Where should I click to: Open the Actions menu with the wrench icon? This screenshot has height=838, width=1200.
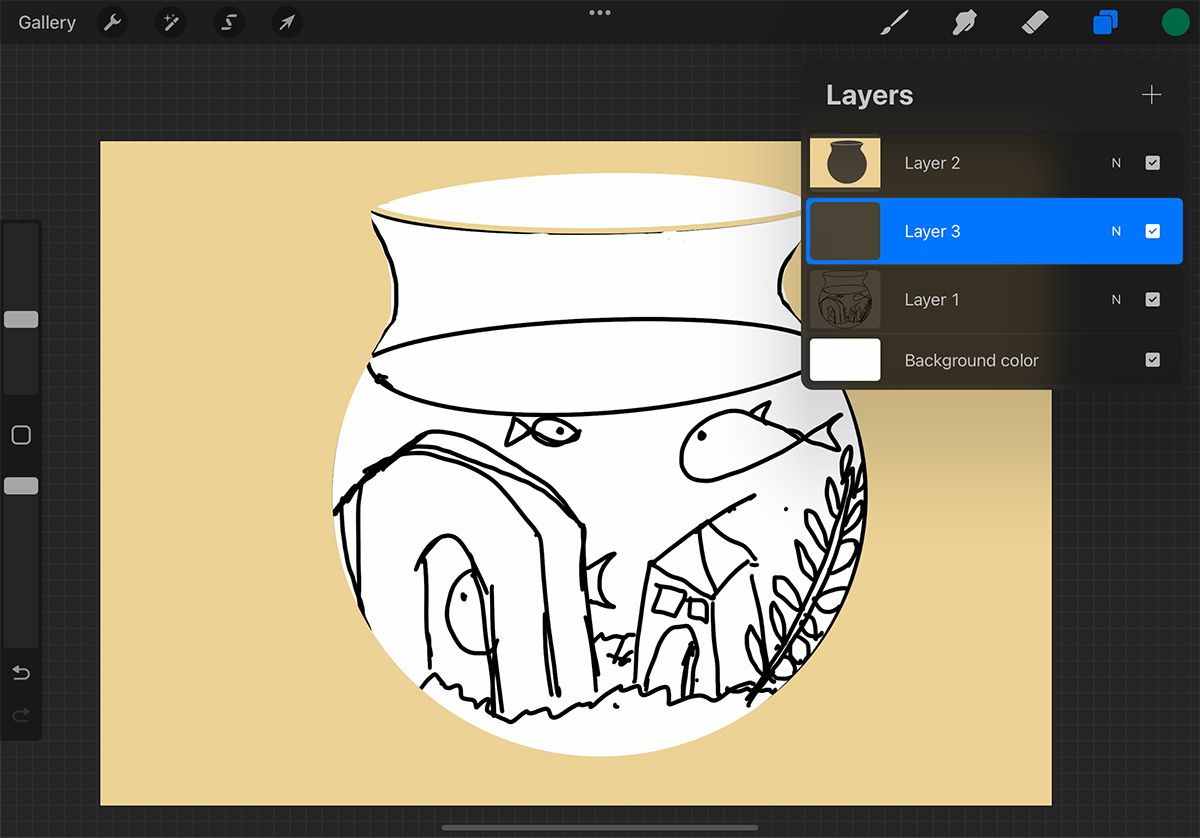(x=111, y=22)
